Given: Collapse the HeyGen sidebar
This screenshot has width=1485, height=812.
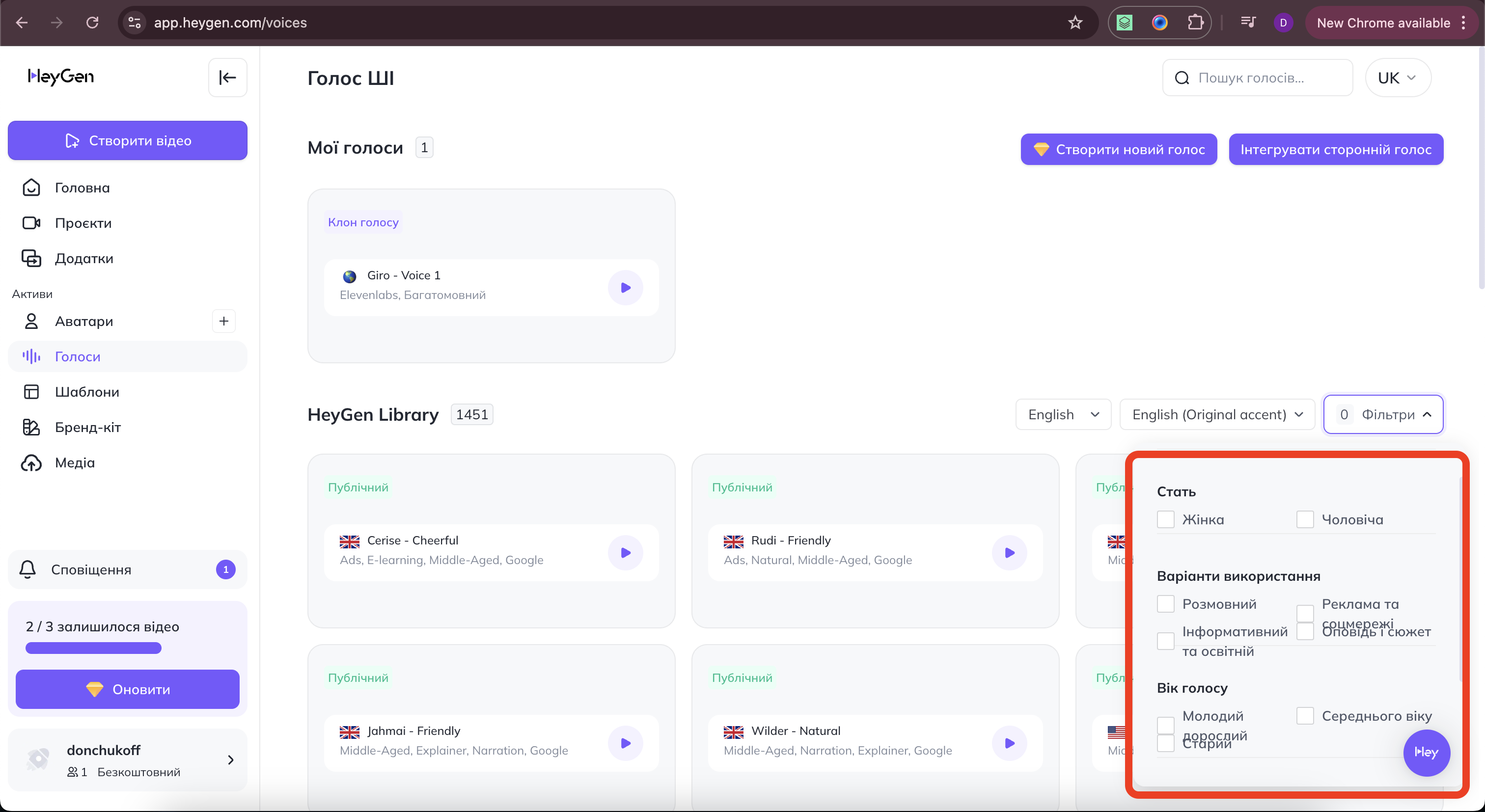Looking at the screenshot, I should (228, 77).
